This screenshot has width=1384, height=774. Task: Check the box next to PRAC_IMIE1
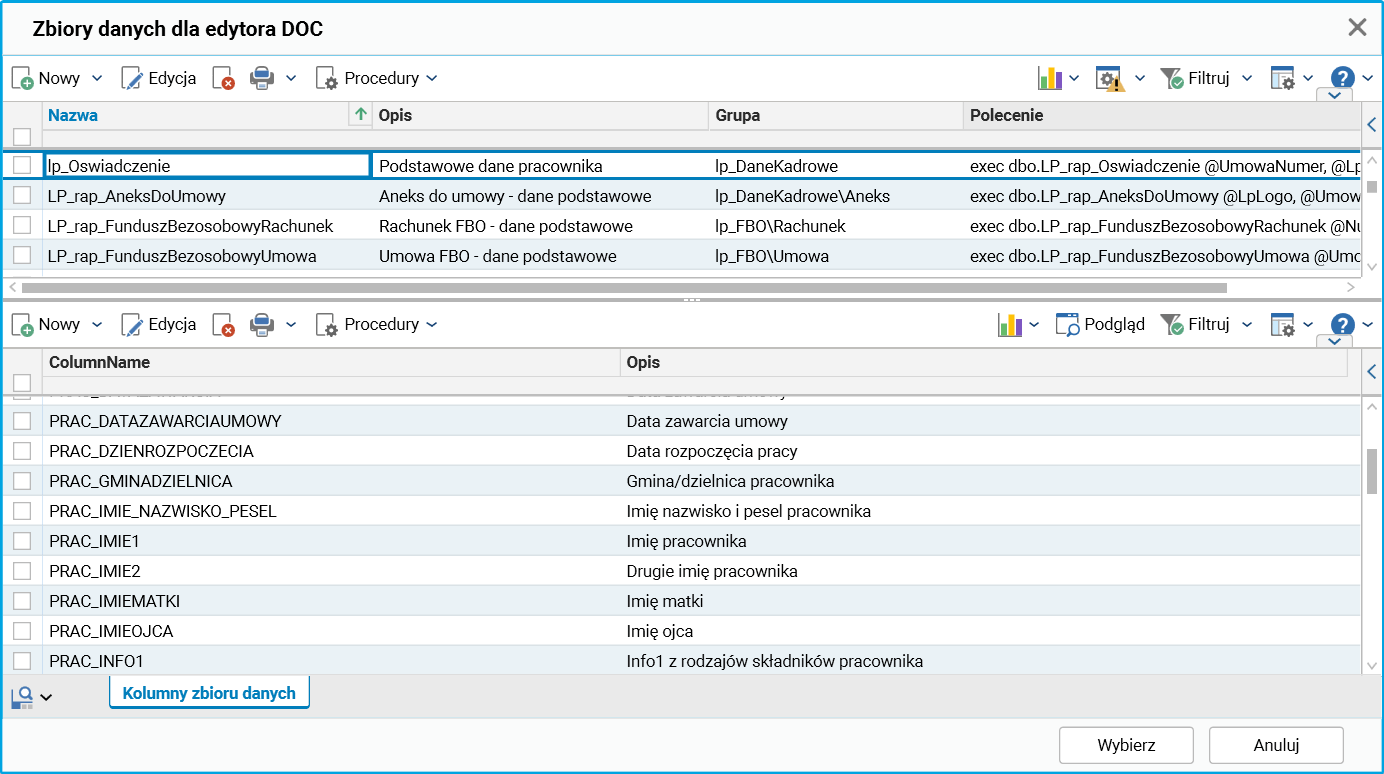[x=22, y=541]
